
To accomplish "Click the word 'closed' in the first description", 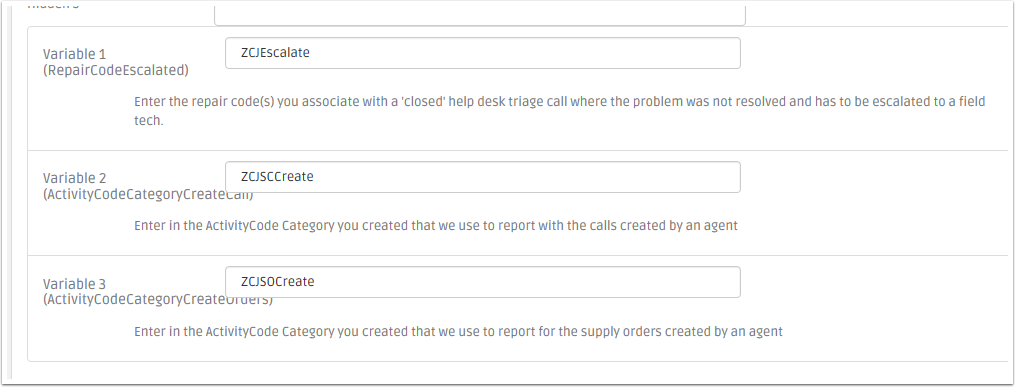I will pos(427,102).
